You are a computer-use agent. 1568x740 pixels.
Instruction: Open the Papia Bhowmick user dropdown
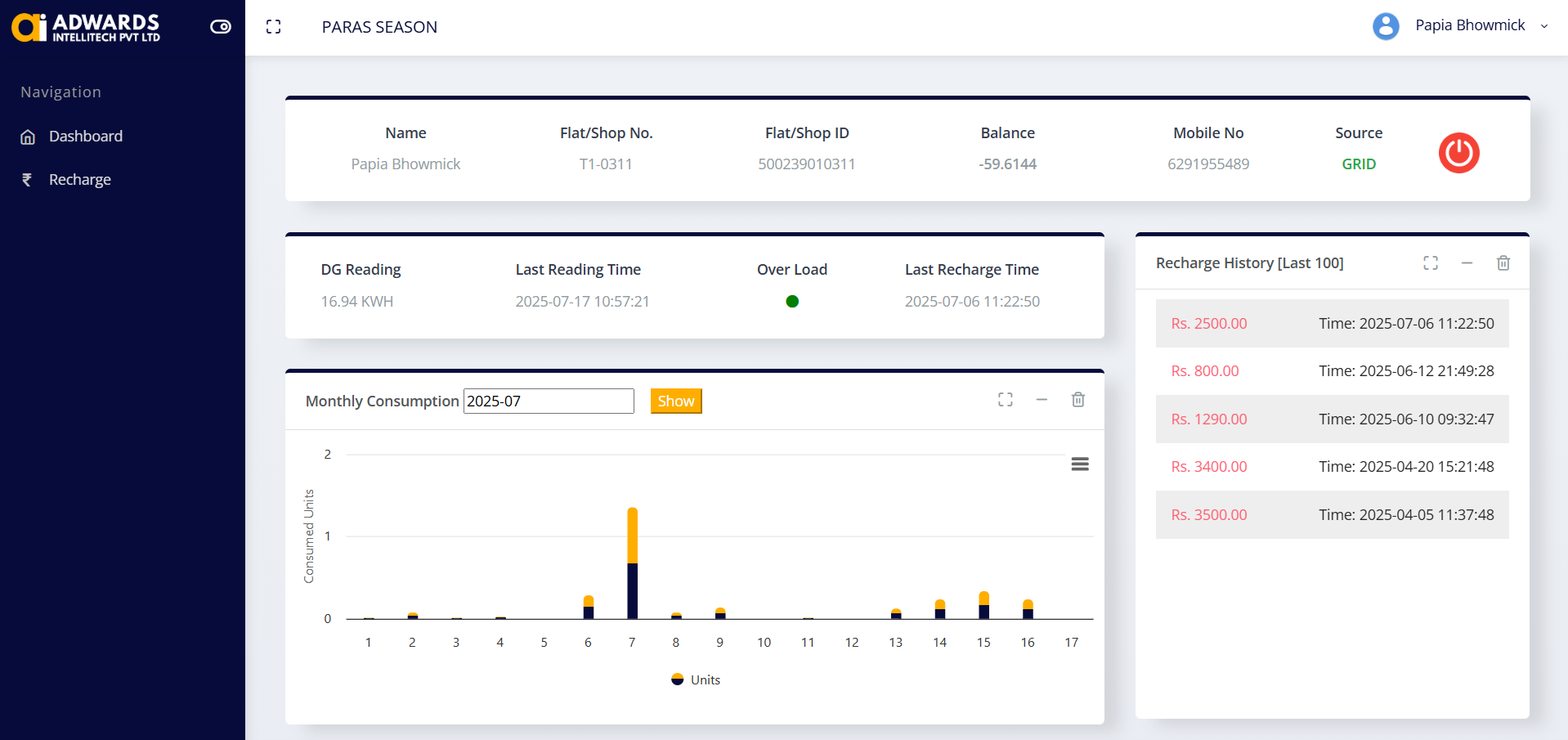[x=1470, y=25]
